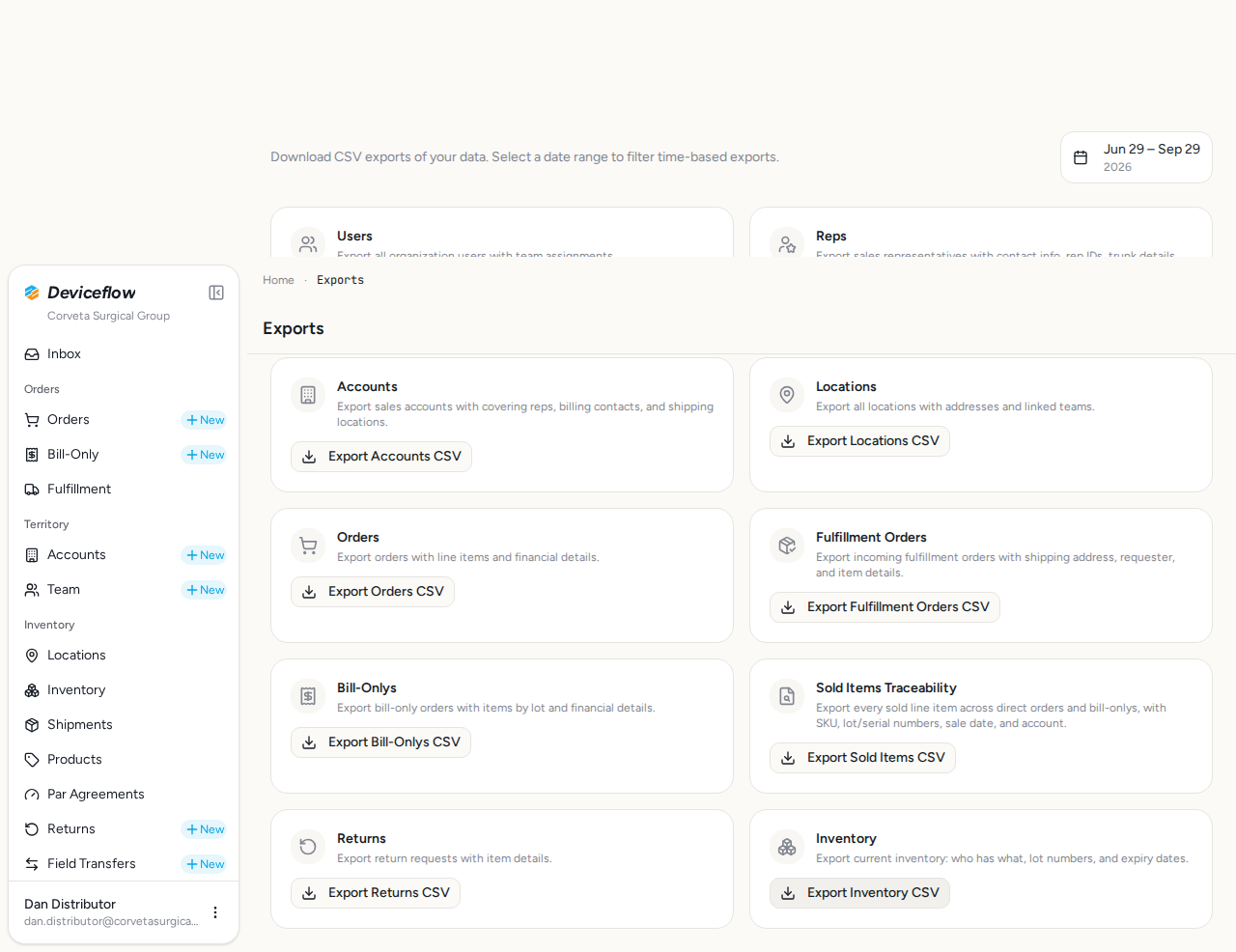Open Returns in the sidebar

[97, 829]
